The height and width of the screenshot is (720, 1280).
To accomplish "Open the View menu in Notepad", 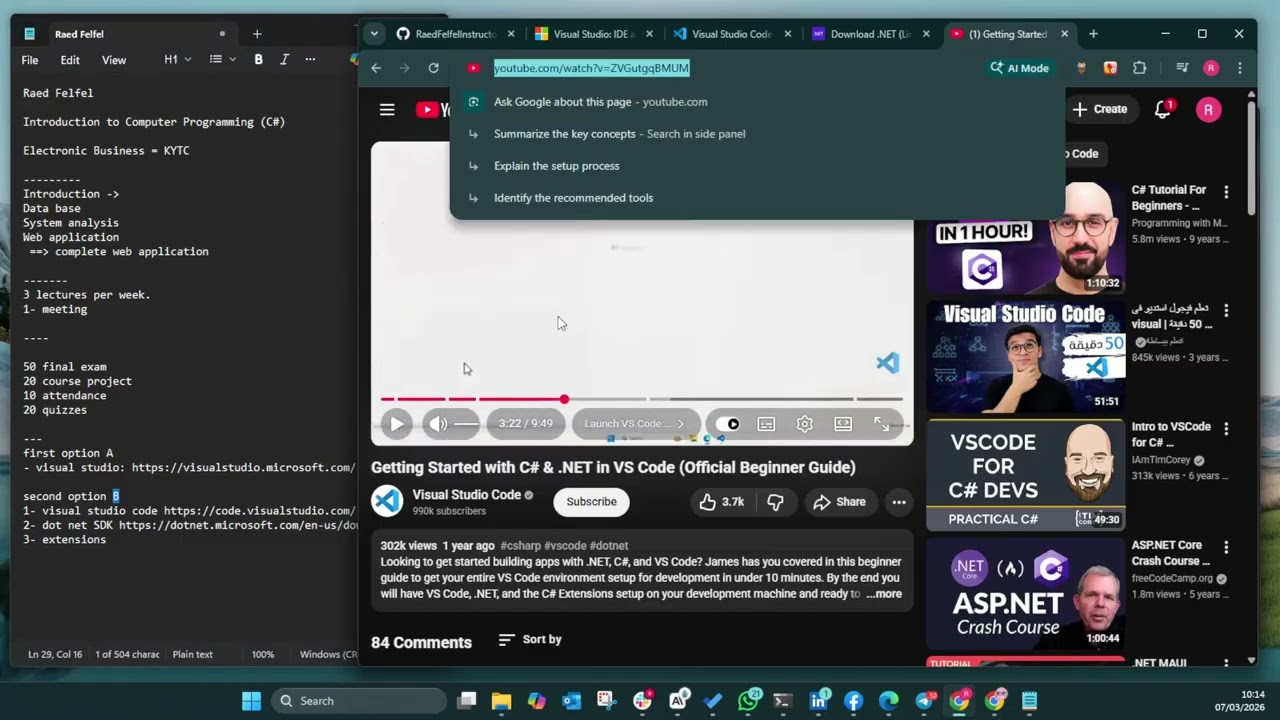I will (x=114, y=60).
